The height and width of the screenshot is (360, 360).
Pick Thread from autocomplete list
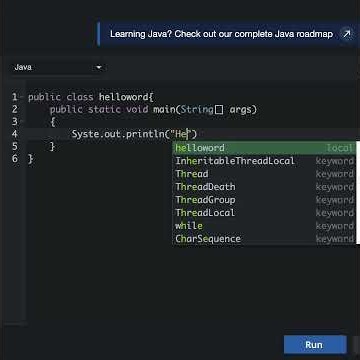click(x=264, y=174)
